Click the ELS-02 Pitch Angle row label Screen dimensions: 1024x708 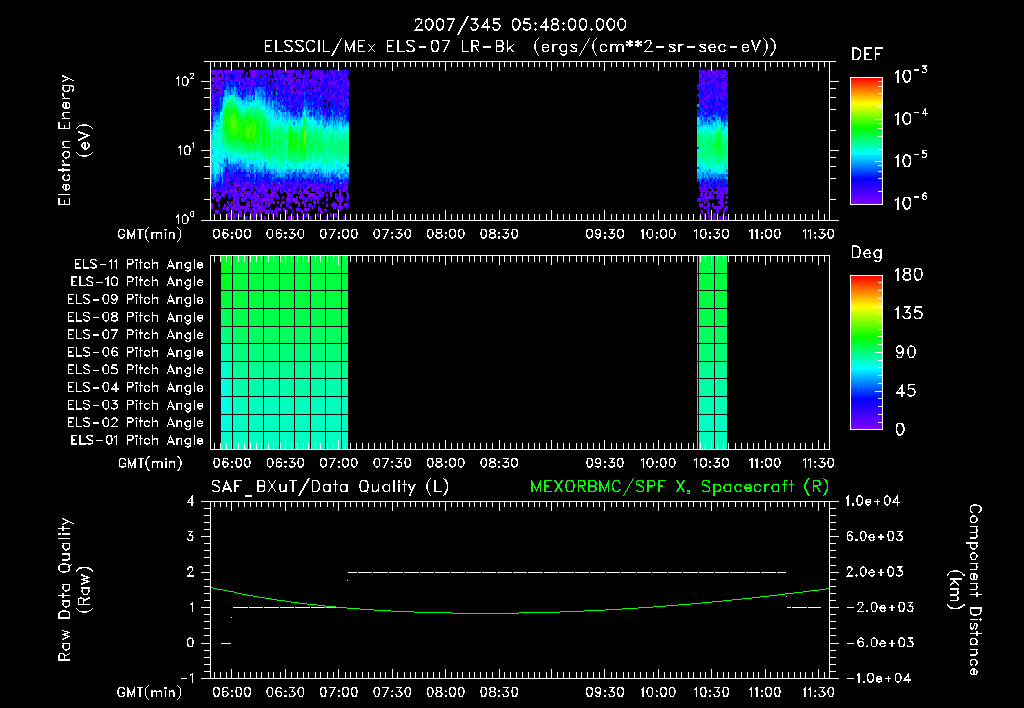tap(135, 423)
